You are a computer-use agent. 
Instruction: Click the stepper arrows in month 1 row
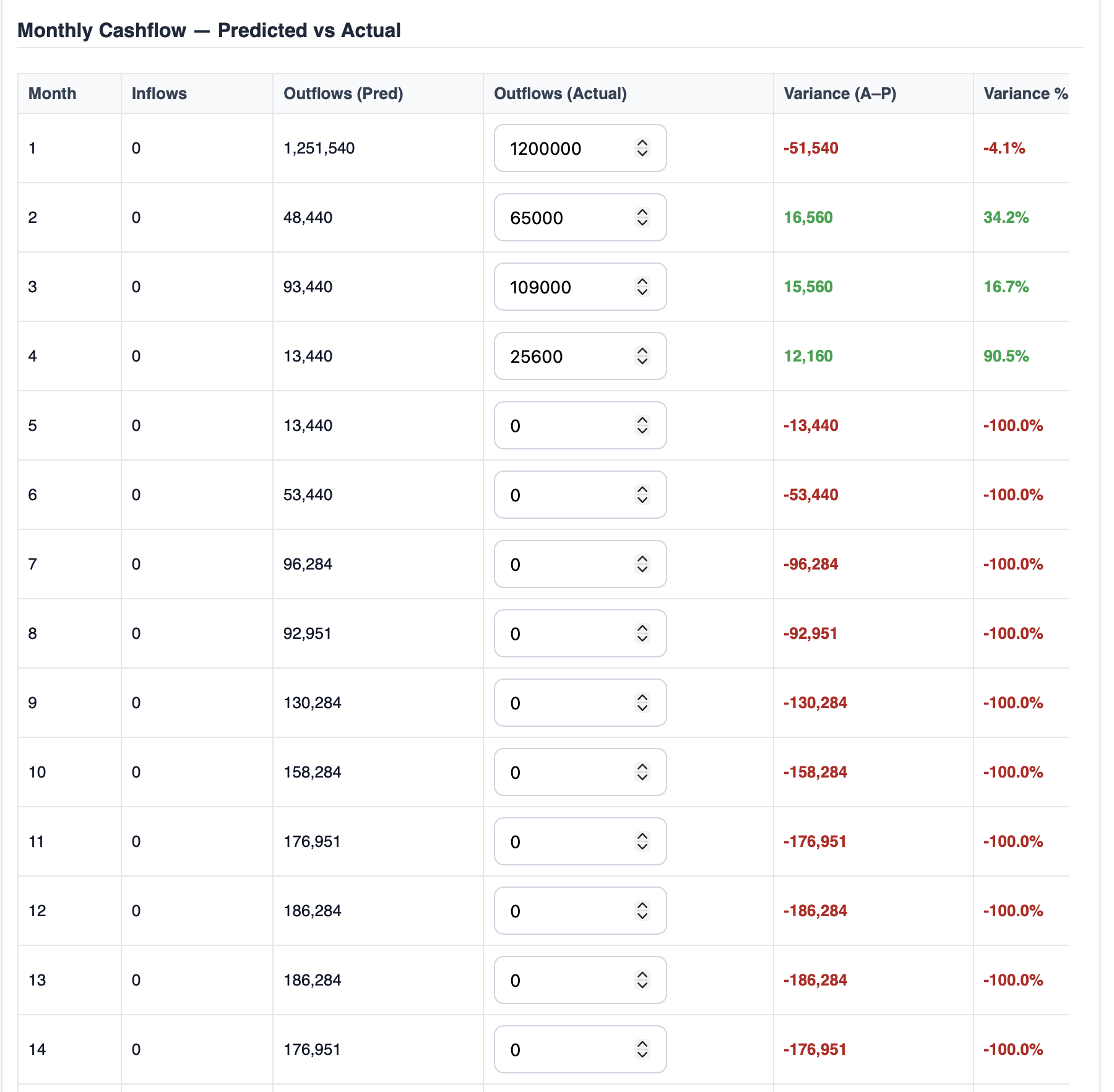pos(642,148)
